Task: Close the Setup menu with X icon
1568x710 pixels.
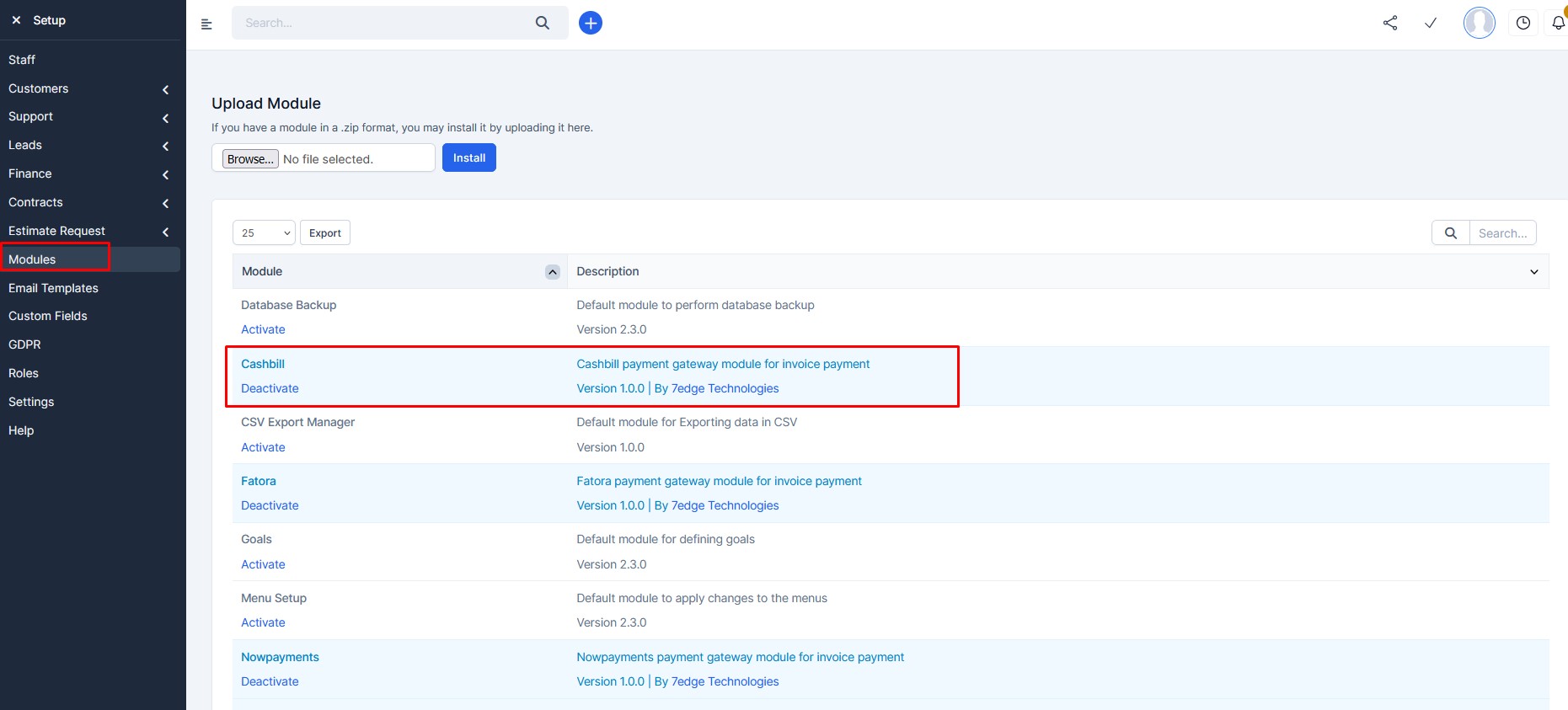Action: pyautogui.click(x=16, y=20)
